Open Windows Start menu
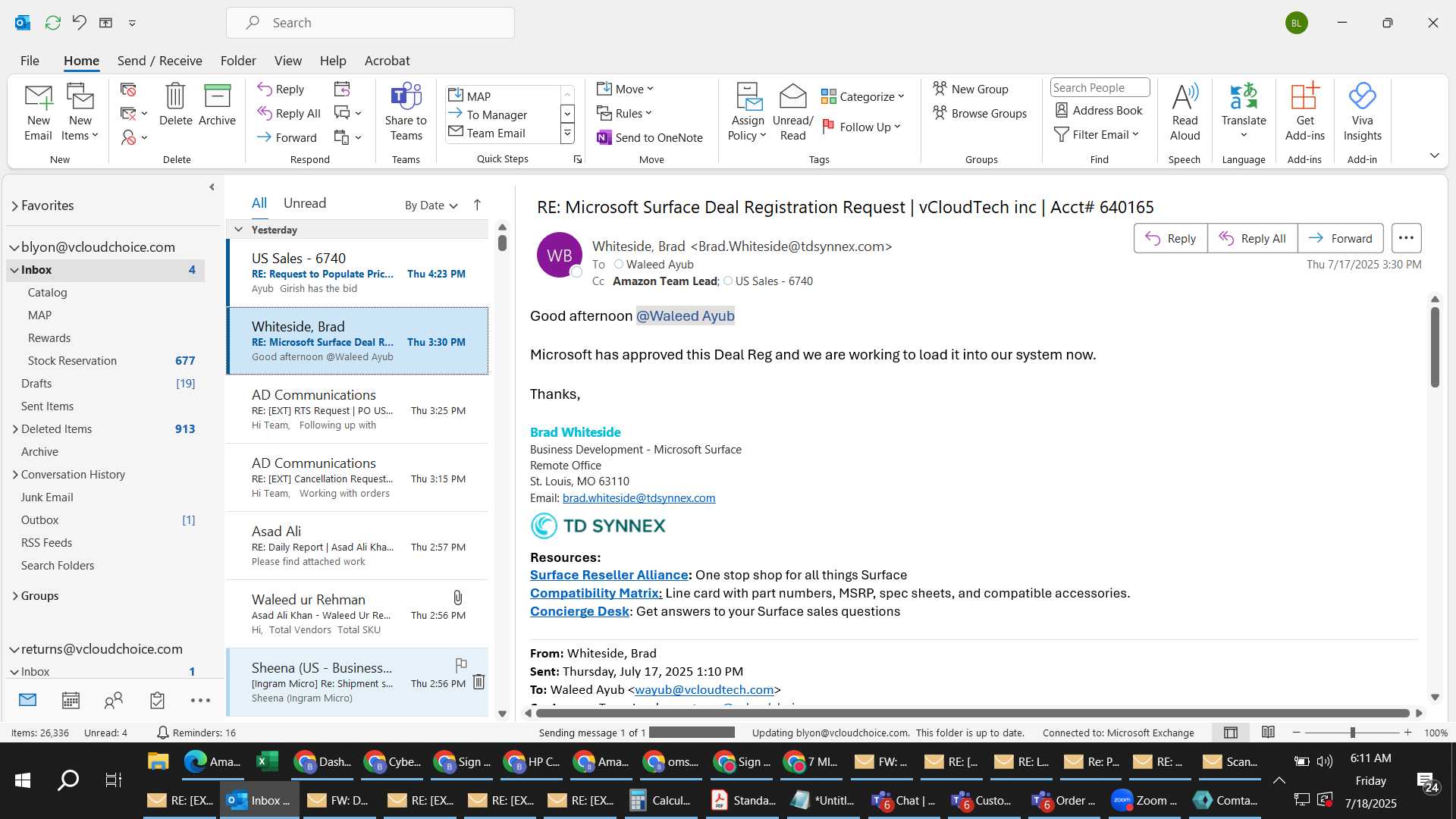Screen dimensions: 1456x819 [x=23, y=780]
